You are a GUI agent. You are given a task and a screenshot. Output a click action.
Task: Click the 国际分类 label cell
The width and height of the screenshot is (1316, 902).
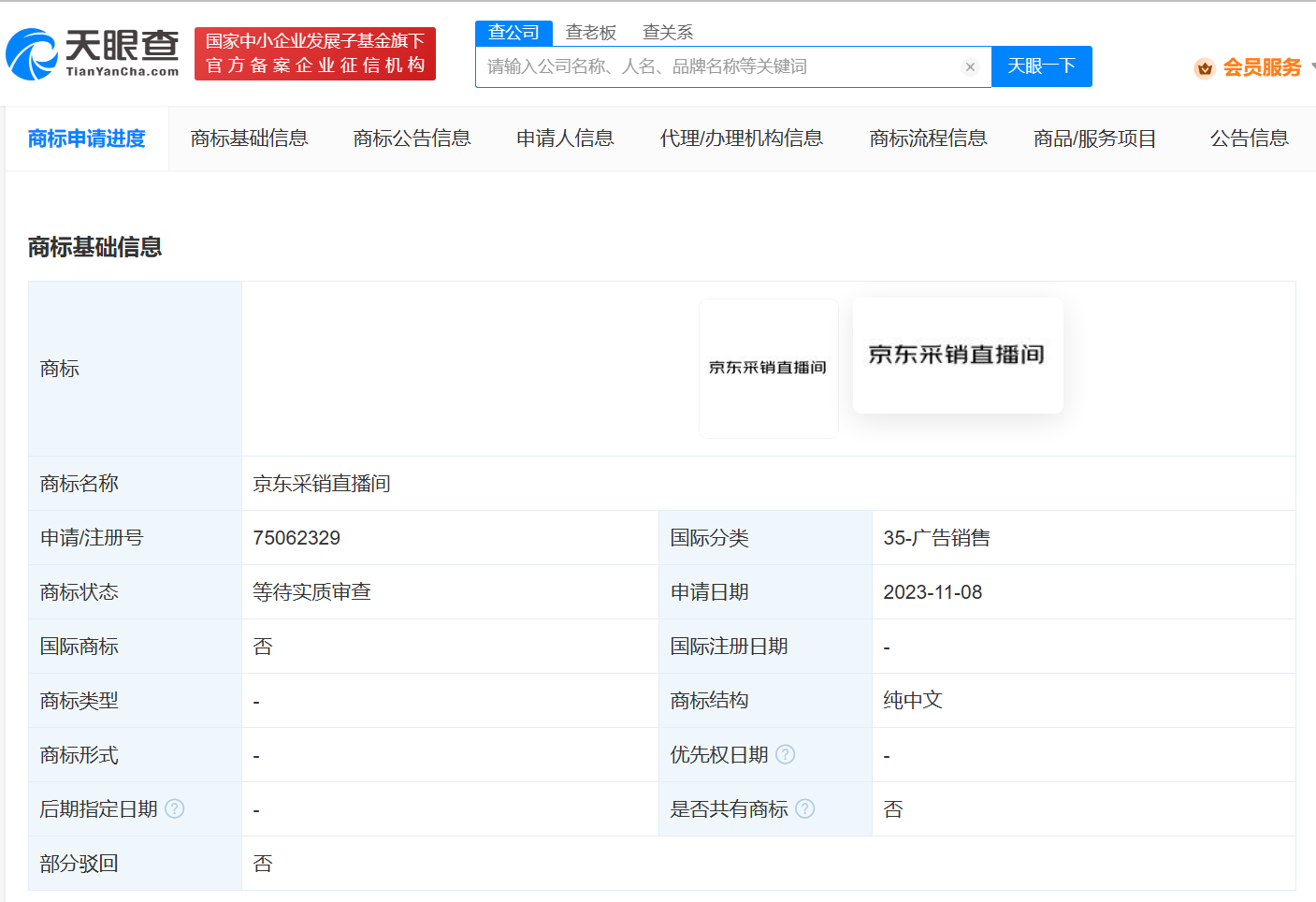(x=766, y=538)
